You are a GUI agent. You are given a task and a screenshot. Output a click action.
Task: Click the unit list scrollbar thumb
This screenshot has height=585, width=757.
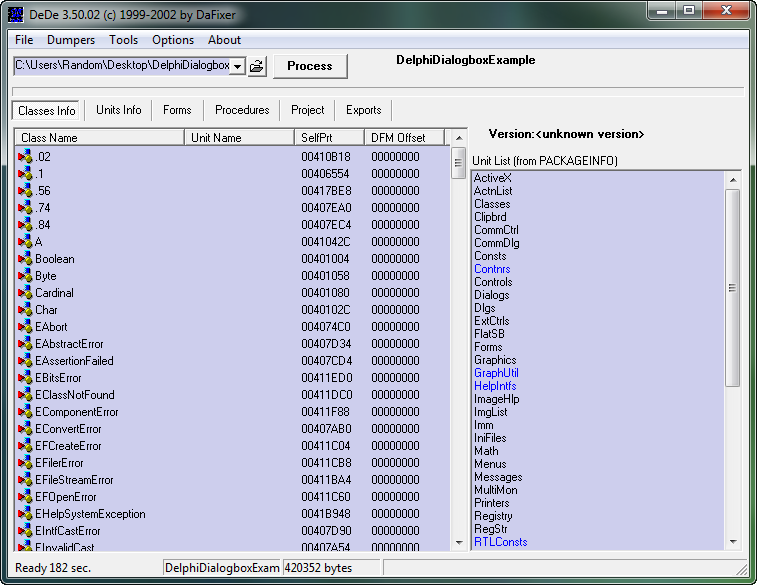(x=733, y=288)
